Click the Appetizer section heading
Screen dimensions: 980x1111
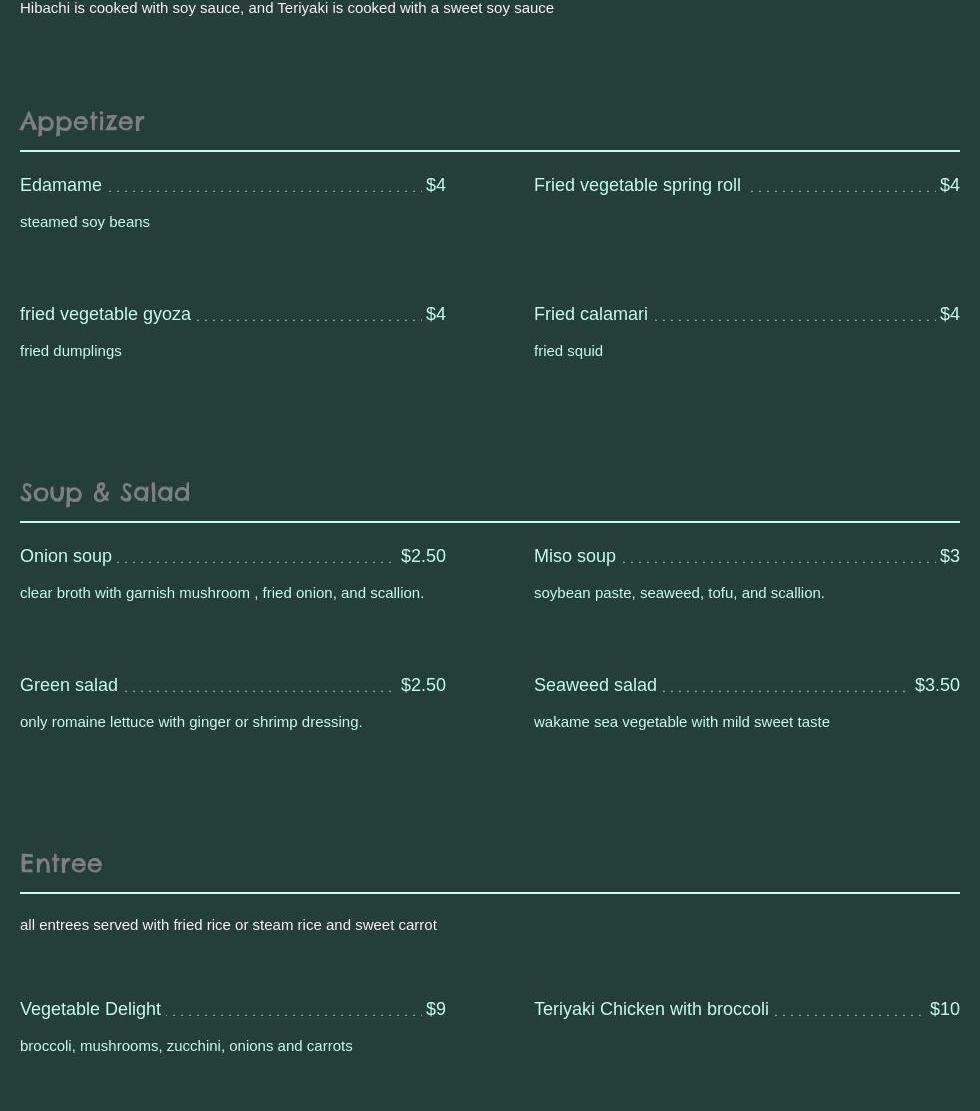click(82, 121)
